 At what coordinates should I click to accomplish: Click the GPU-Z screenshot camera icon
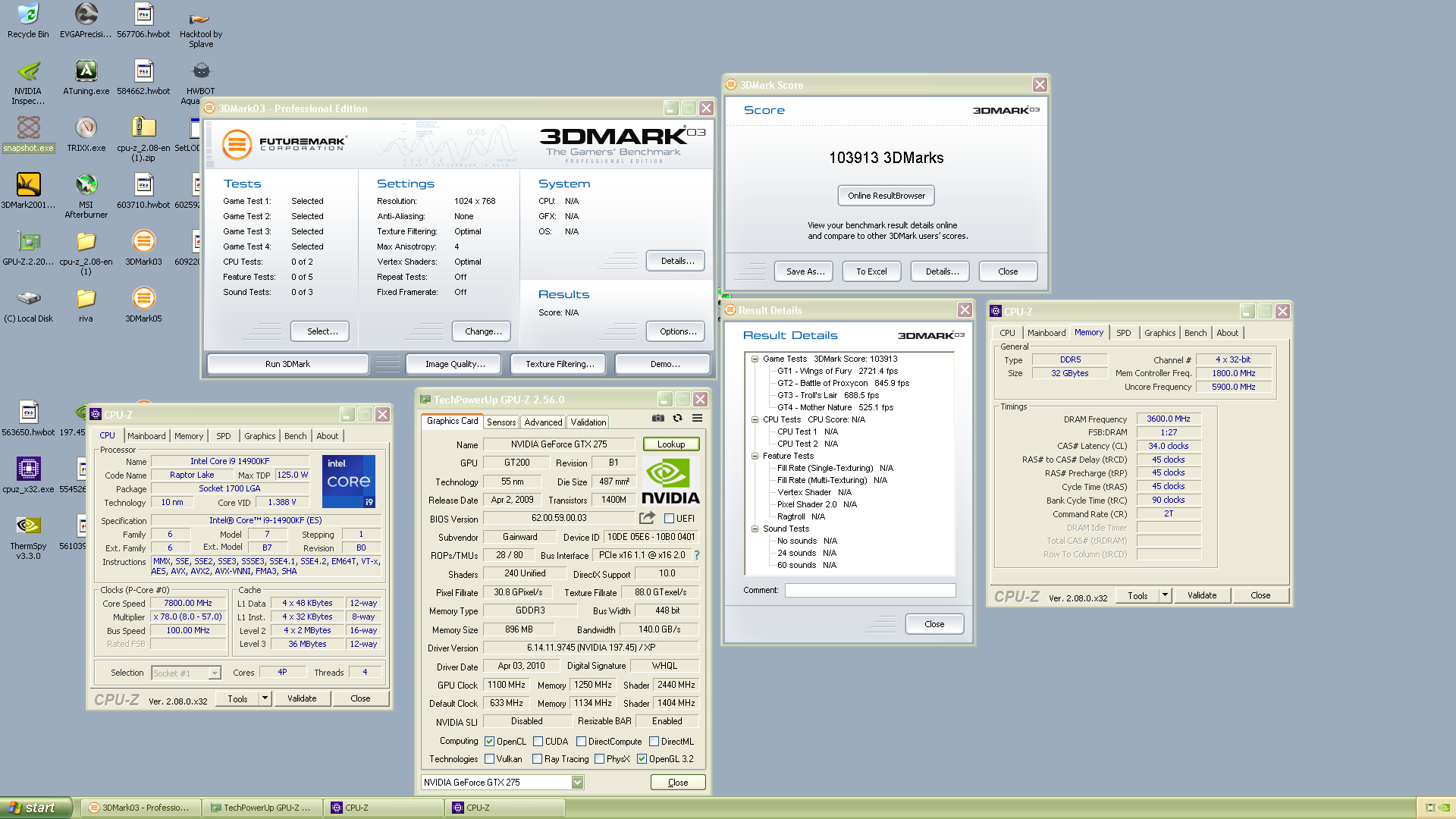658,418
